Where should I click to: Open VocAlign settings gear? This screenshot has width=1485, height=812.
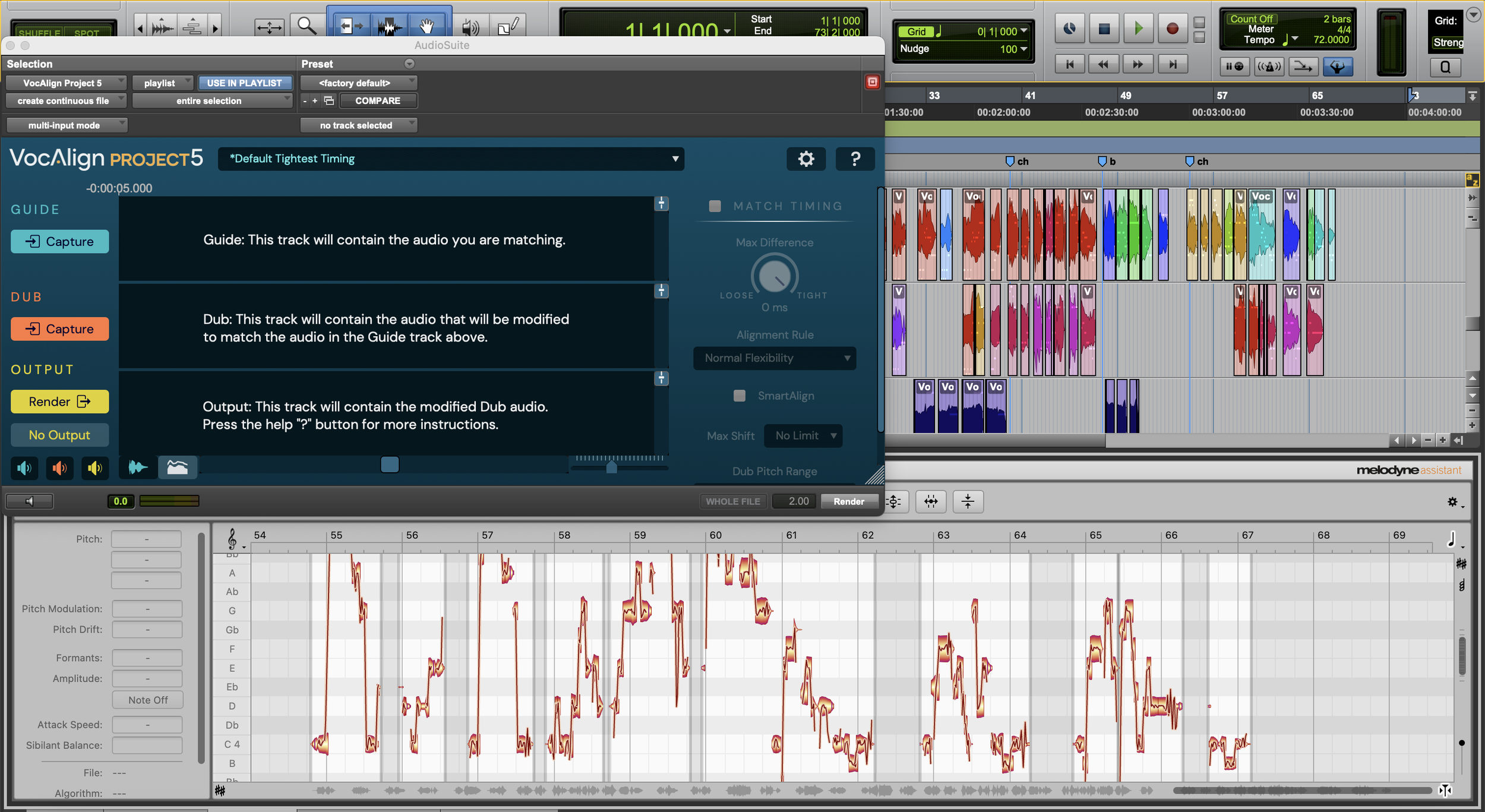805,159
